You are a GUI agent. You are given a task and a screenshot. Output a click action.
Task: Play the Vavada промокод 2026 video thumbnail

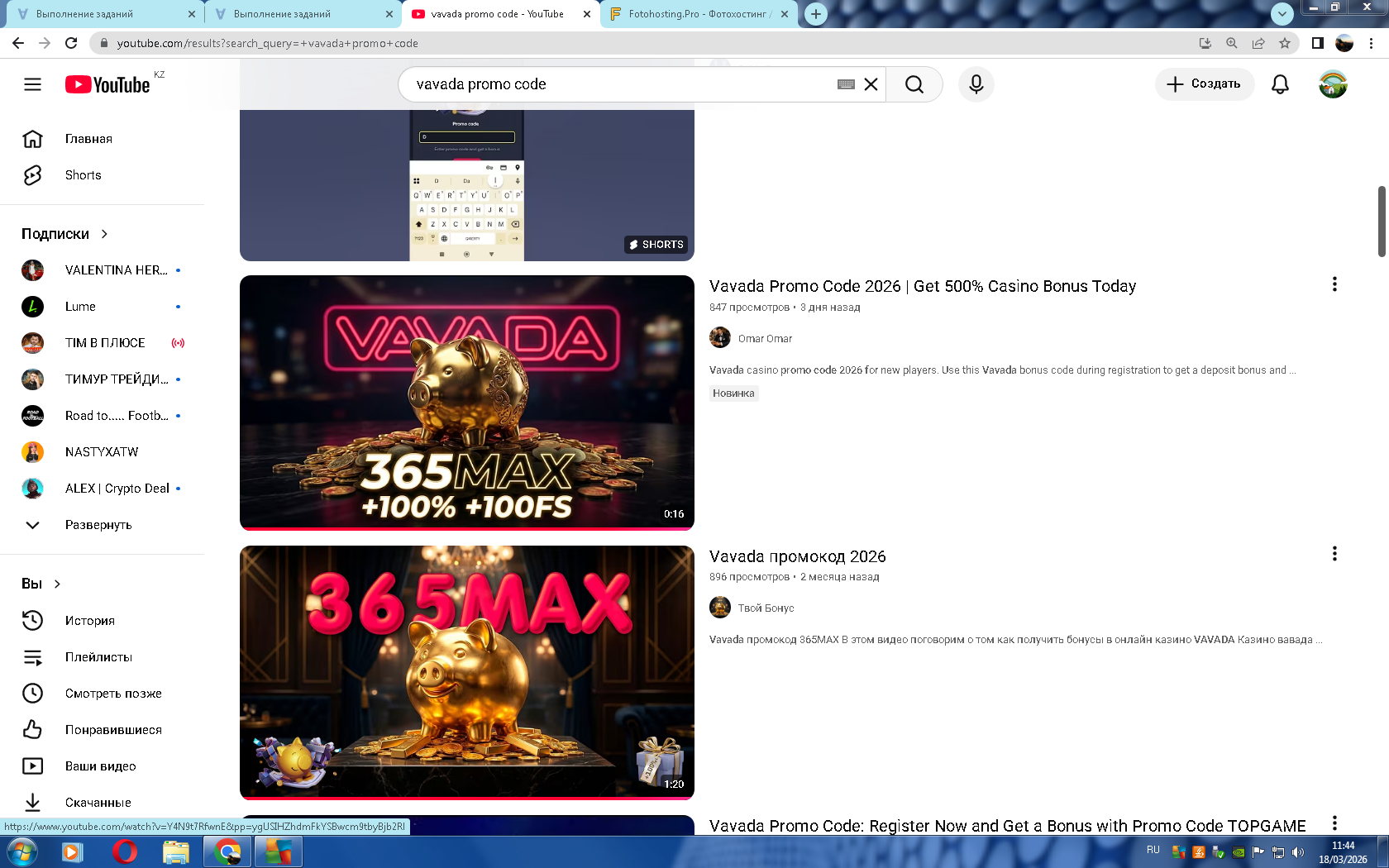(467, 673)
